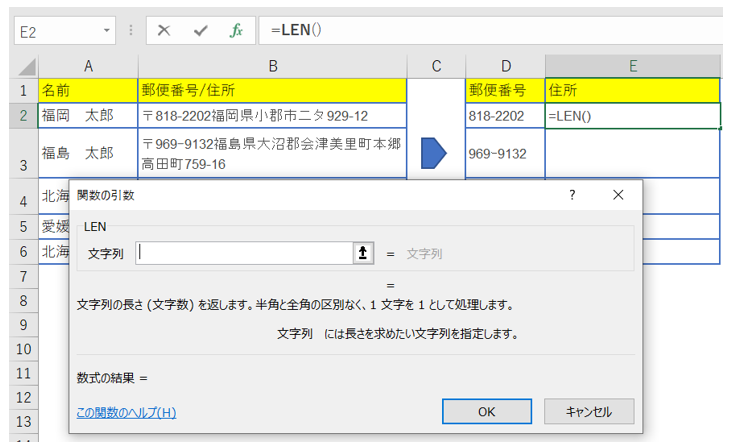Click the Cancel (X) formula bar icon
Image resolution: width=734 pixels, height=448 pixels.
[164, 31]
